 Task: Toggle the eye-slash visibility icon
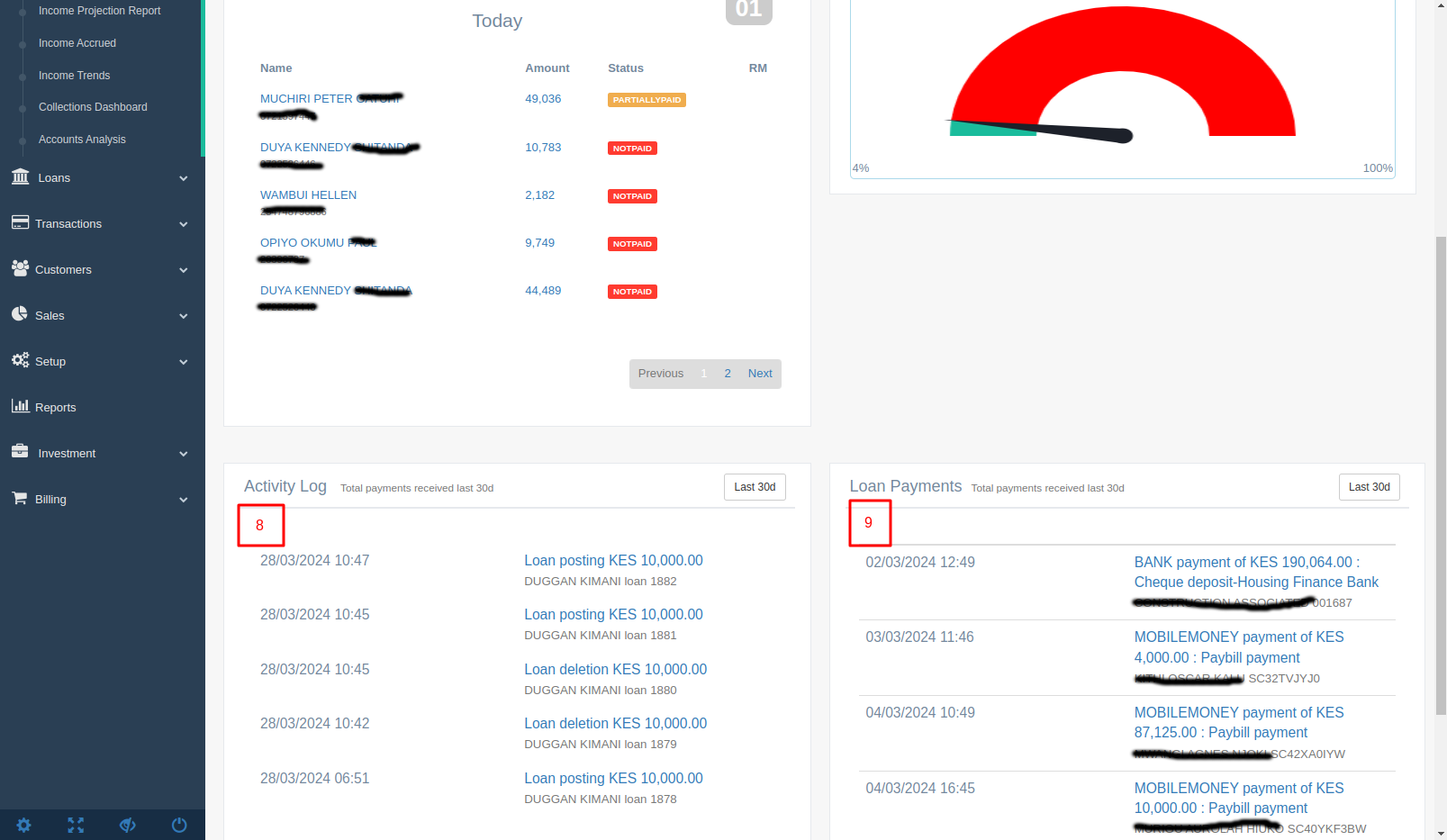[128, 825]
